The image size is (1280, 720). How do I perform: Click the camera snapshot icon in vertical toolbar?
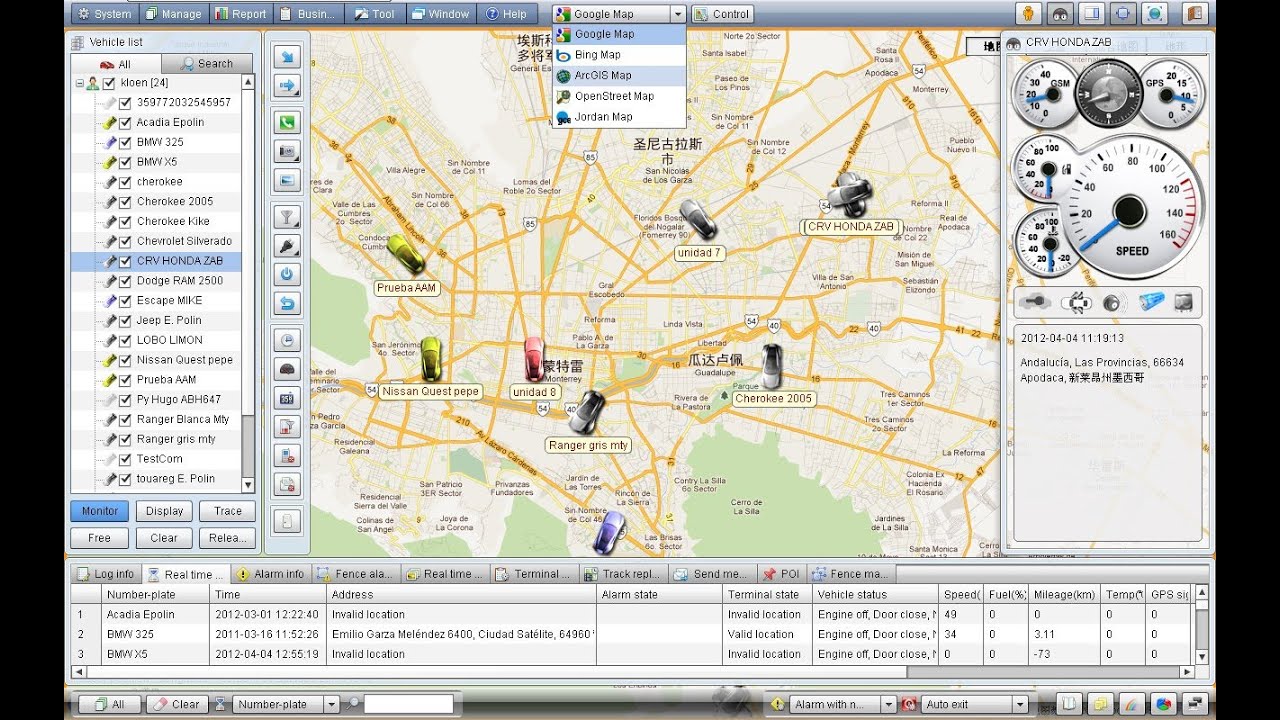click(x=287, y=152)
